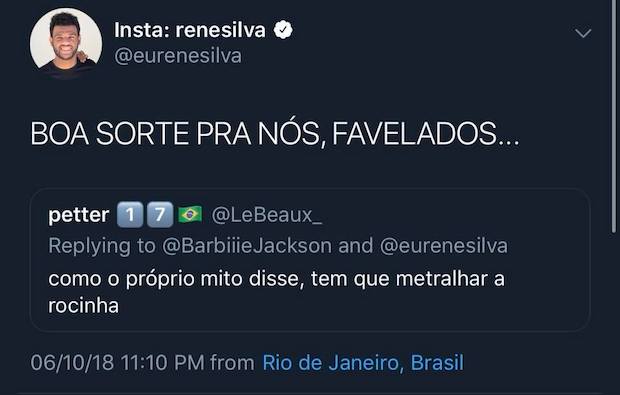Viewport: 620px width, 395px height.
Task: Click the display name Insta: renesilva
Action: (190, 30)
